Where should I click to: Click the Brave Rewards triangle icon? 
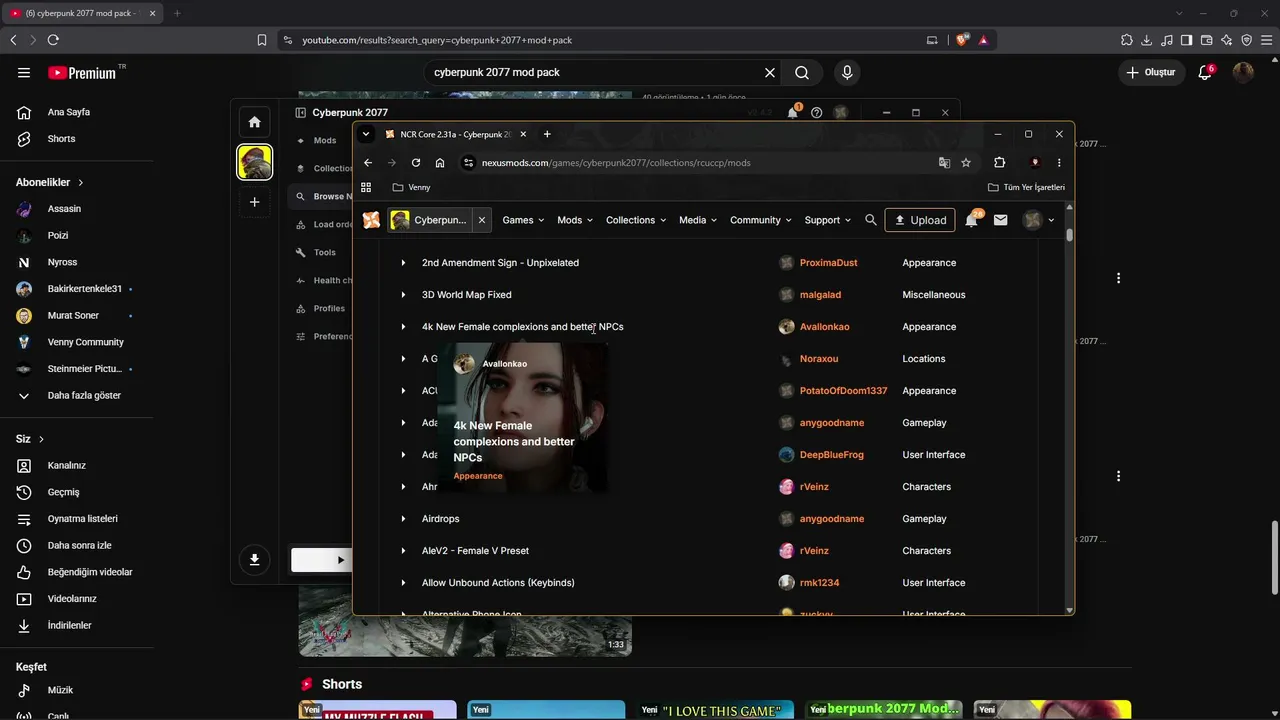[984, 40]
